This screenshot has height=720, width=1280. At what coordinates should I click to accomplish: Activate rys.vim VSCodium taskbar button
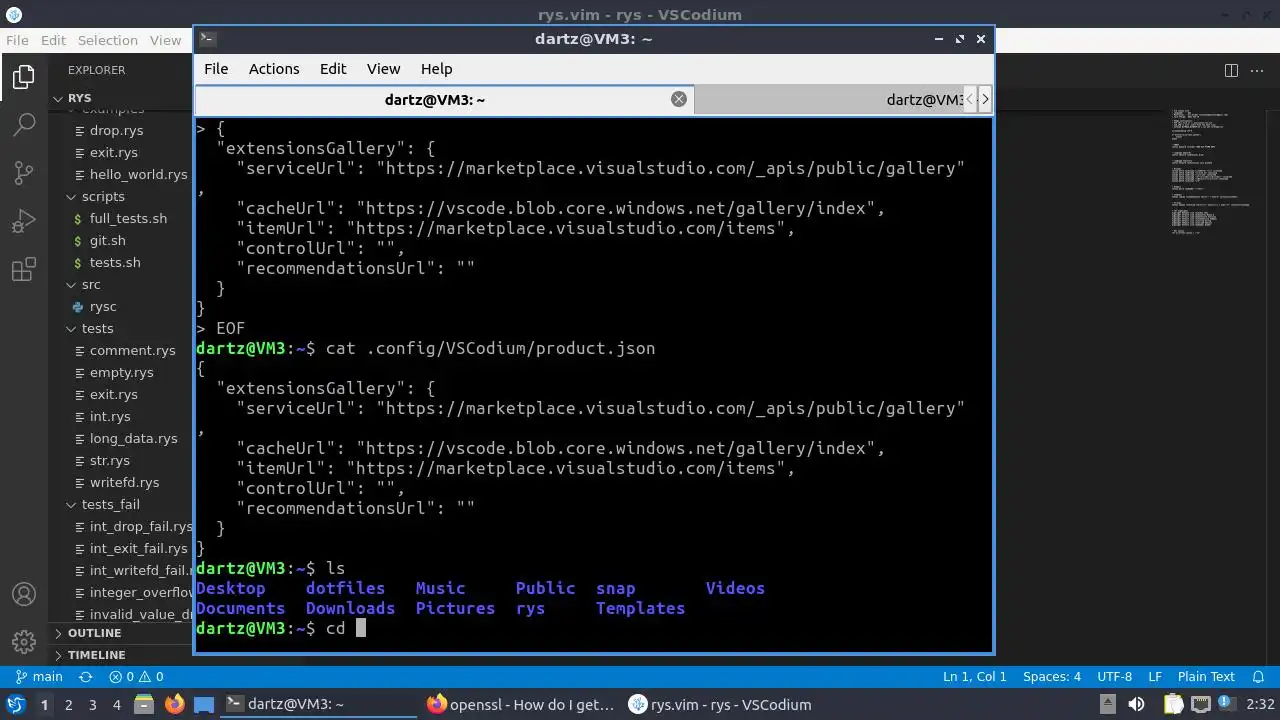click(722, 705)
